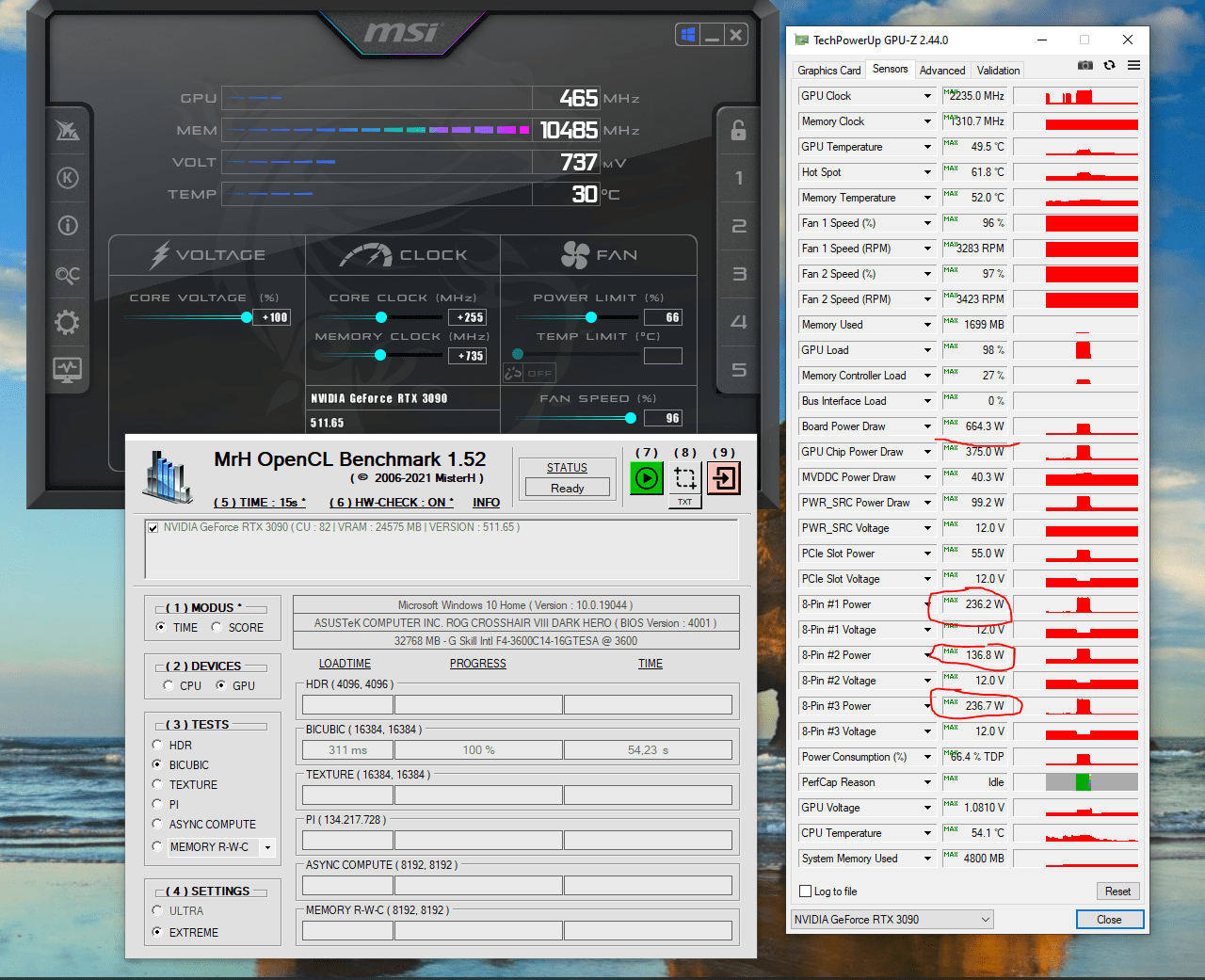Click the Memory Clock +735 value field
This screenshot has width=1205, height=980.
click(468, 356)
